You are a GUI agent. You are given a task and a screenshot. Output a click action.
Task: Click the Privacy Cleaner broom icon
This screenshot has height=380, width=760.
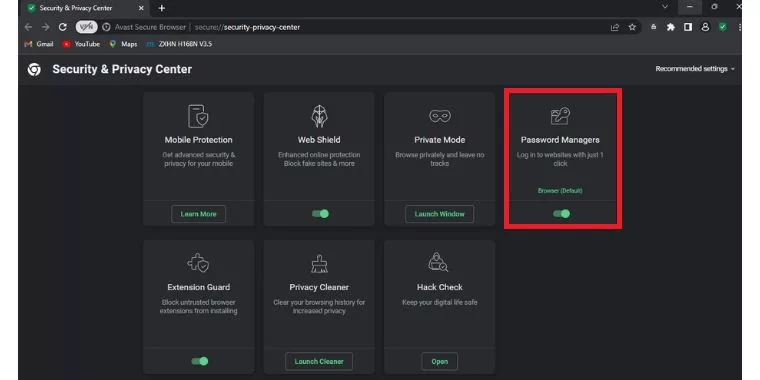[x=319, y=263]
